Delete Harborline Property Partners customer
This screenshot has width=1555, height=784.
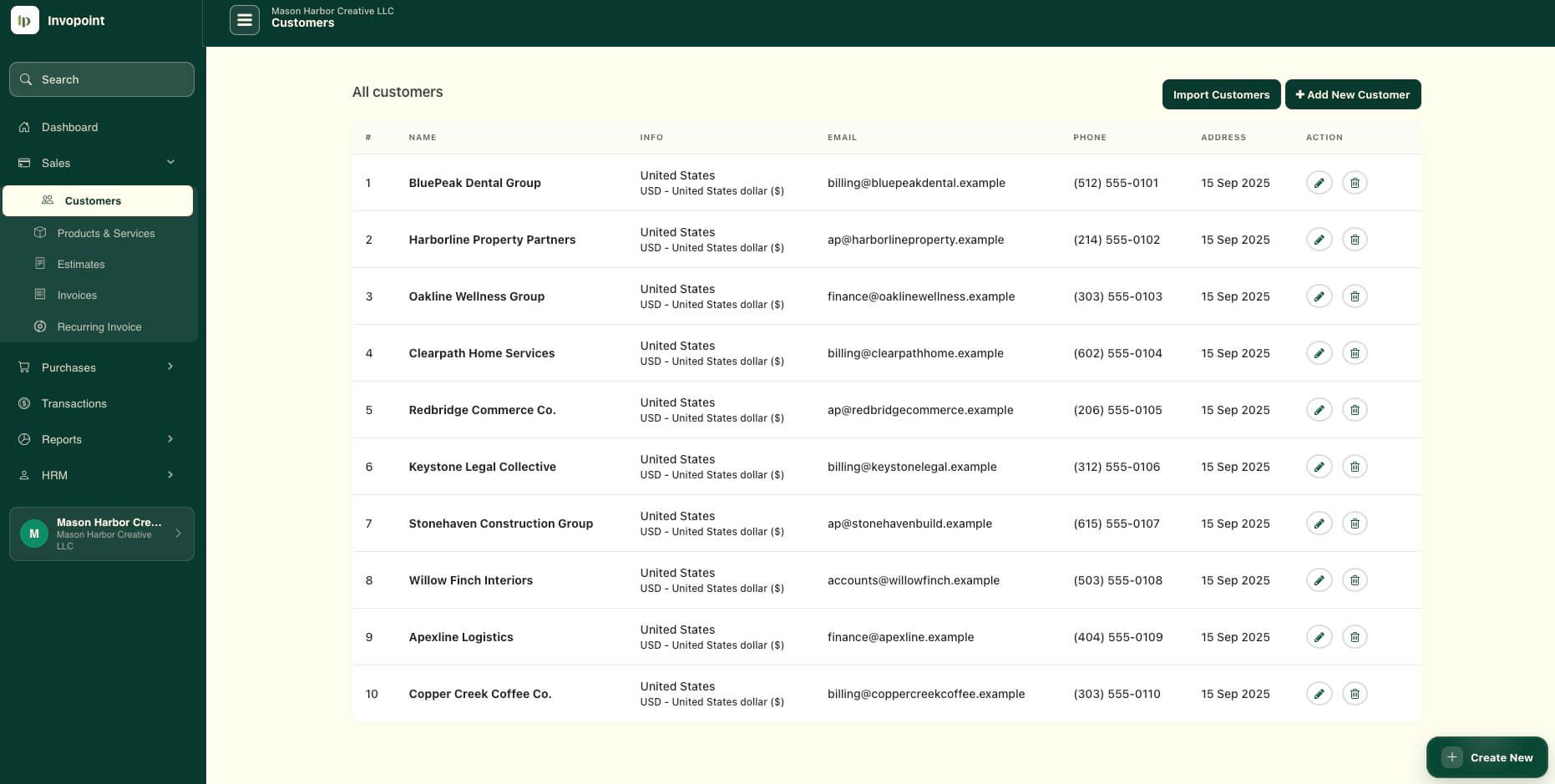click(x=1355, y=240)
